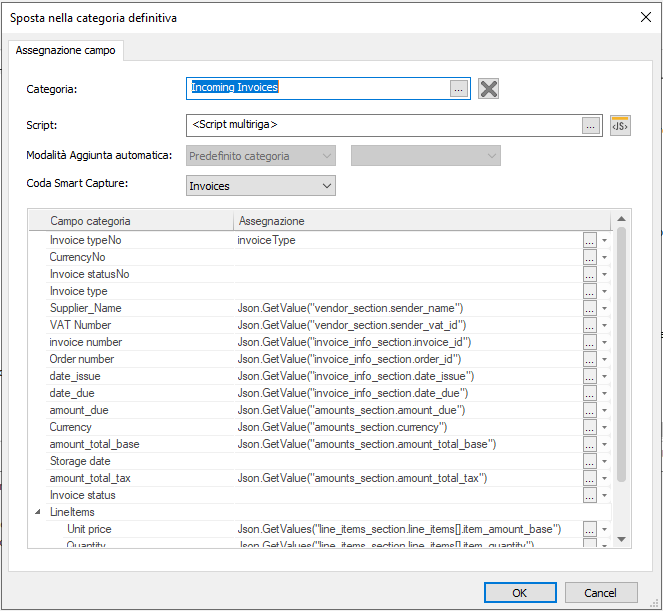This screenshot has width=663, height=611.
Task: Expand the dropdown arrow on date_issue row
Action: (x=604, y=377)
